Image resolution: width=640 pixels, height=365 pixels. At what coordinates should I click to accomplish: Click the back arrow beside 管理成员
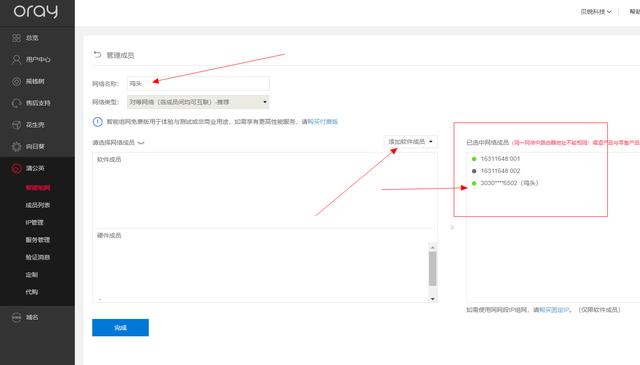click(97, 55)
